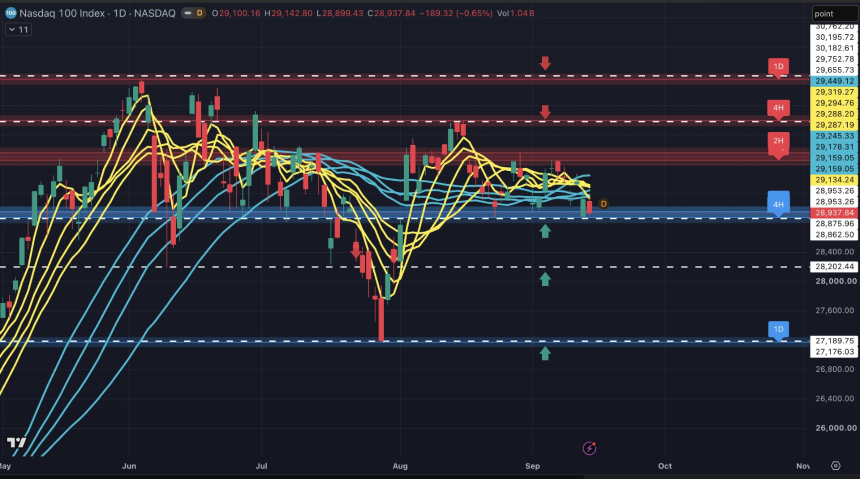This screenshot has width=860, height=479.
Task: Click the cyan price label 29,245.33
Action: pos(834,136)
